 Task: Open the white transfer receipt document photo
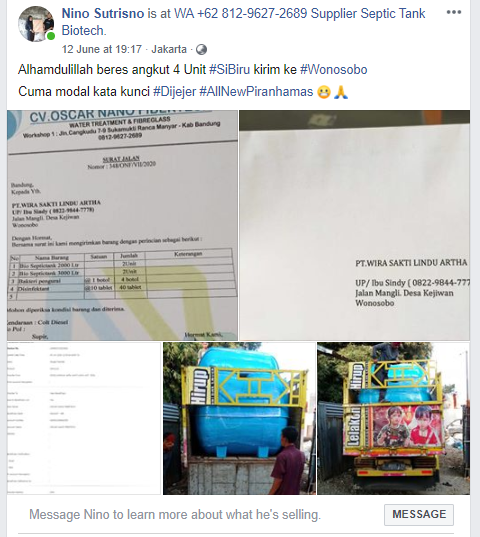click(x=84, y=418)
